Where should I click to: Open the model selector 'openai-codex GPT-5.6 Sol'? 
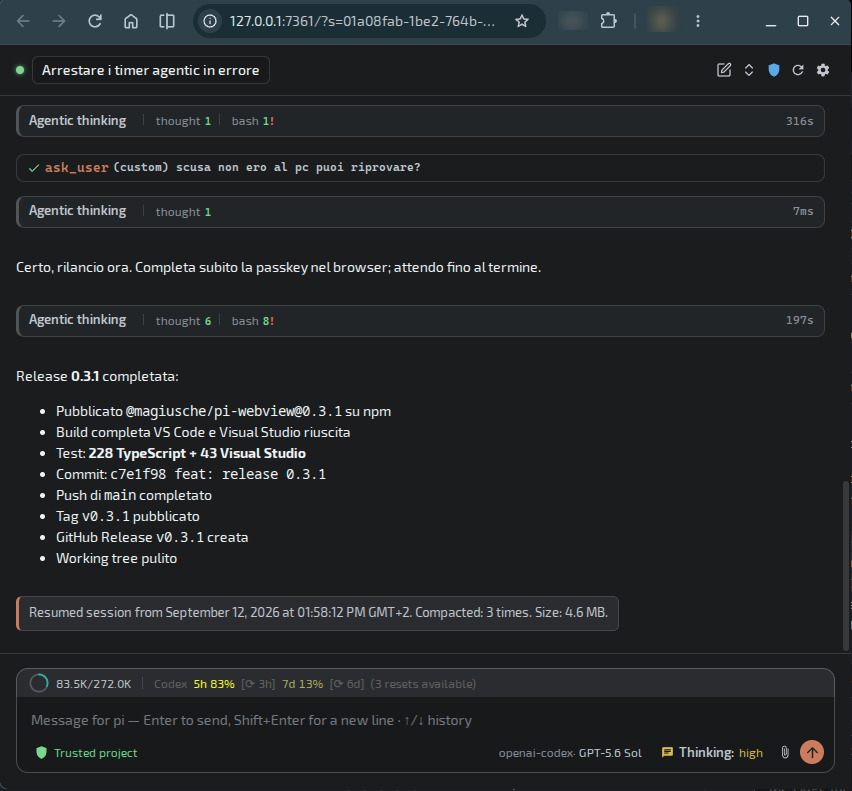point(570,753)
